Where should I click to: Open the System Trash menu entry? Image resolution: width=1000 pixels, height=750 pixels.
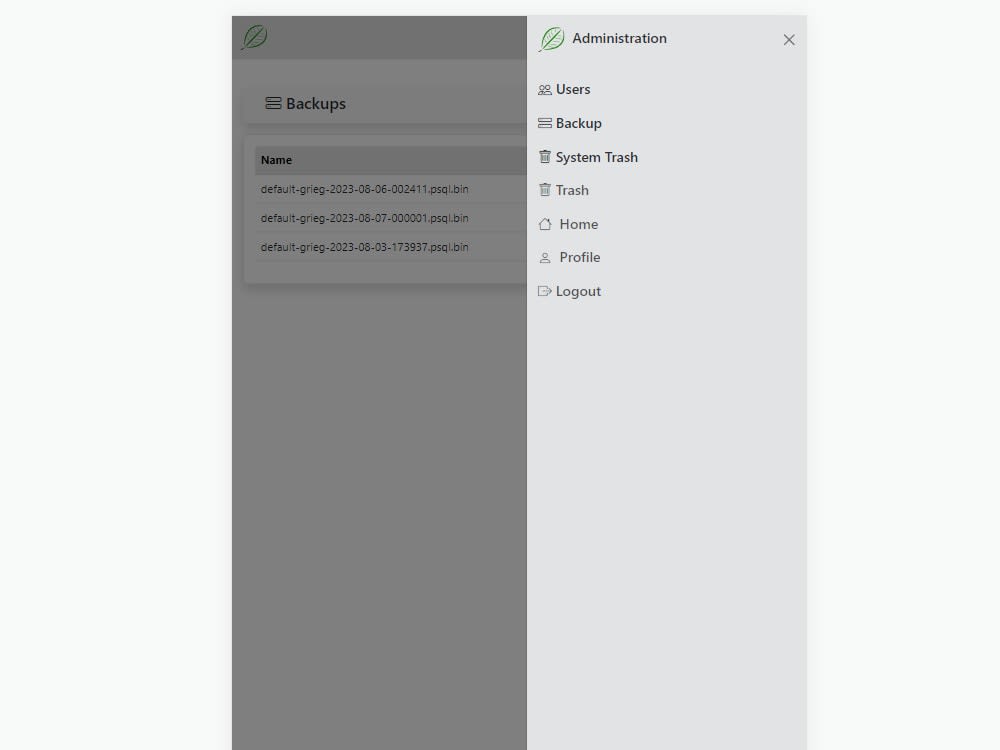(596, 157)
